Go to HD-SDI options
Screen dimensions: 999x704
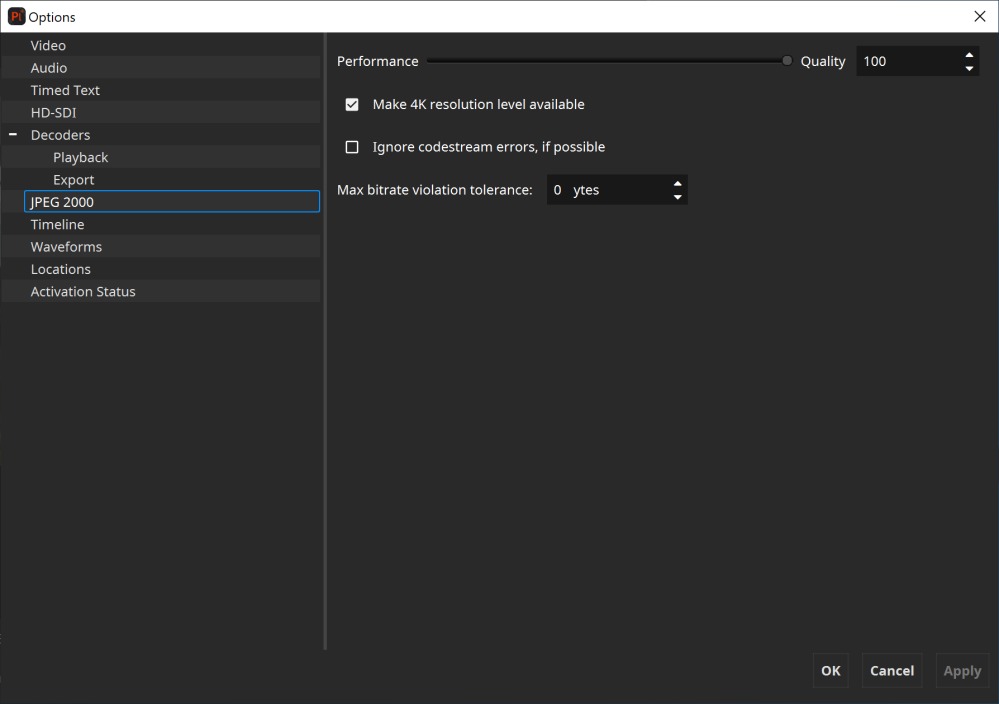click(x=53, y=112)
